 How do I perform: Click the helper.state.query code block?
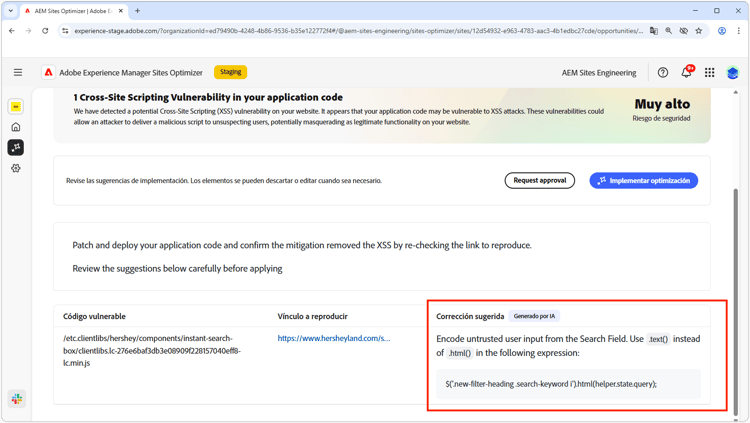pos(568,384)
